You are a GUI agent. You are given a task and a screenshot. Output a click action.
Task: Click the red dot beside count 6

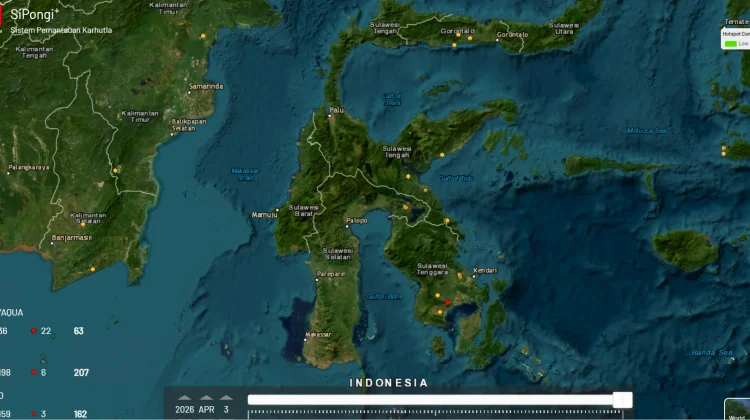[33, 372]
